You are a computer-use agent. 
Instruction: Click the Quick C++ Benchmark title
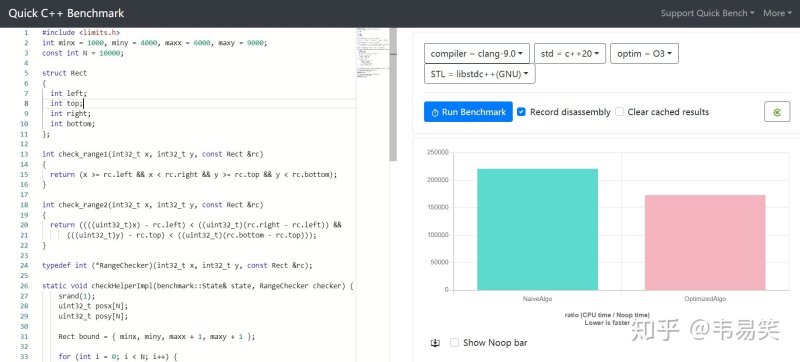tap(66, 13)
